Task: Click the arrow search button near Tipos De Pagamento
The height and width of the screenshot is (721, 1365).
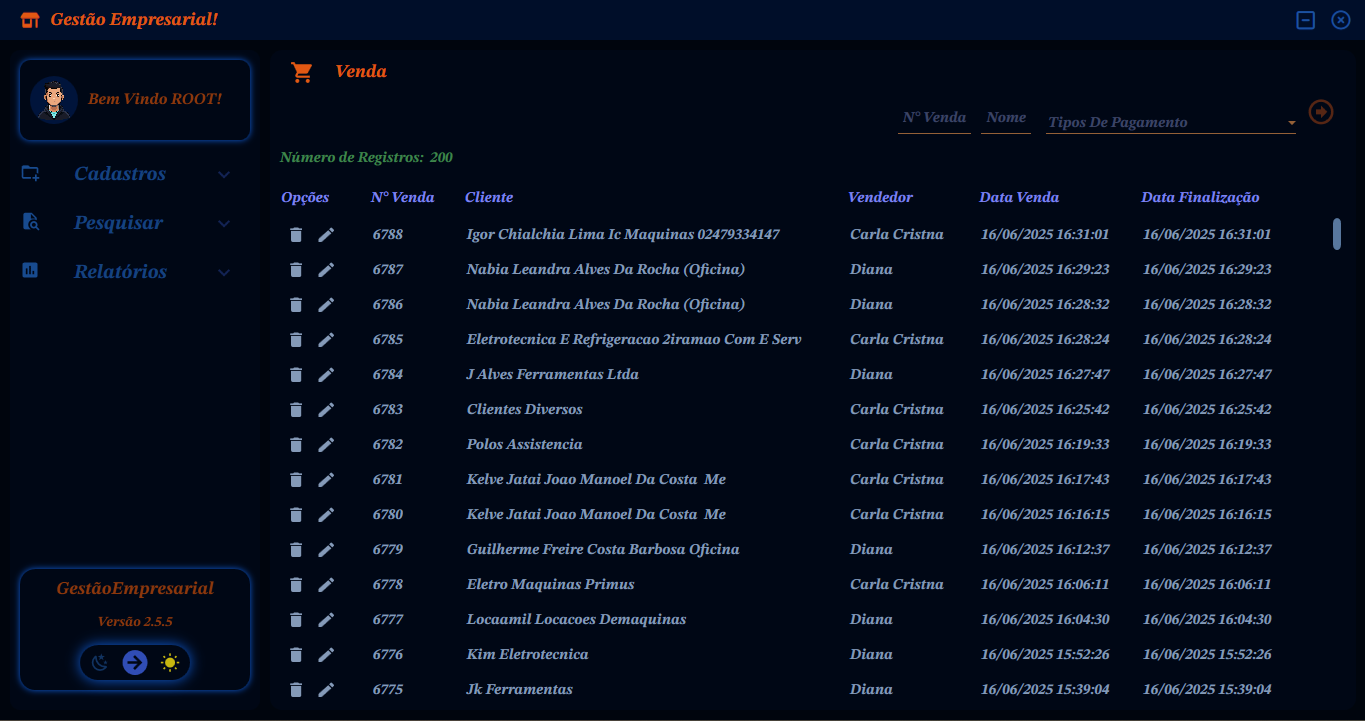Action: click(x=1321, y=112)
